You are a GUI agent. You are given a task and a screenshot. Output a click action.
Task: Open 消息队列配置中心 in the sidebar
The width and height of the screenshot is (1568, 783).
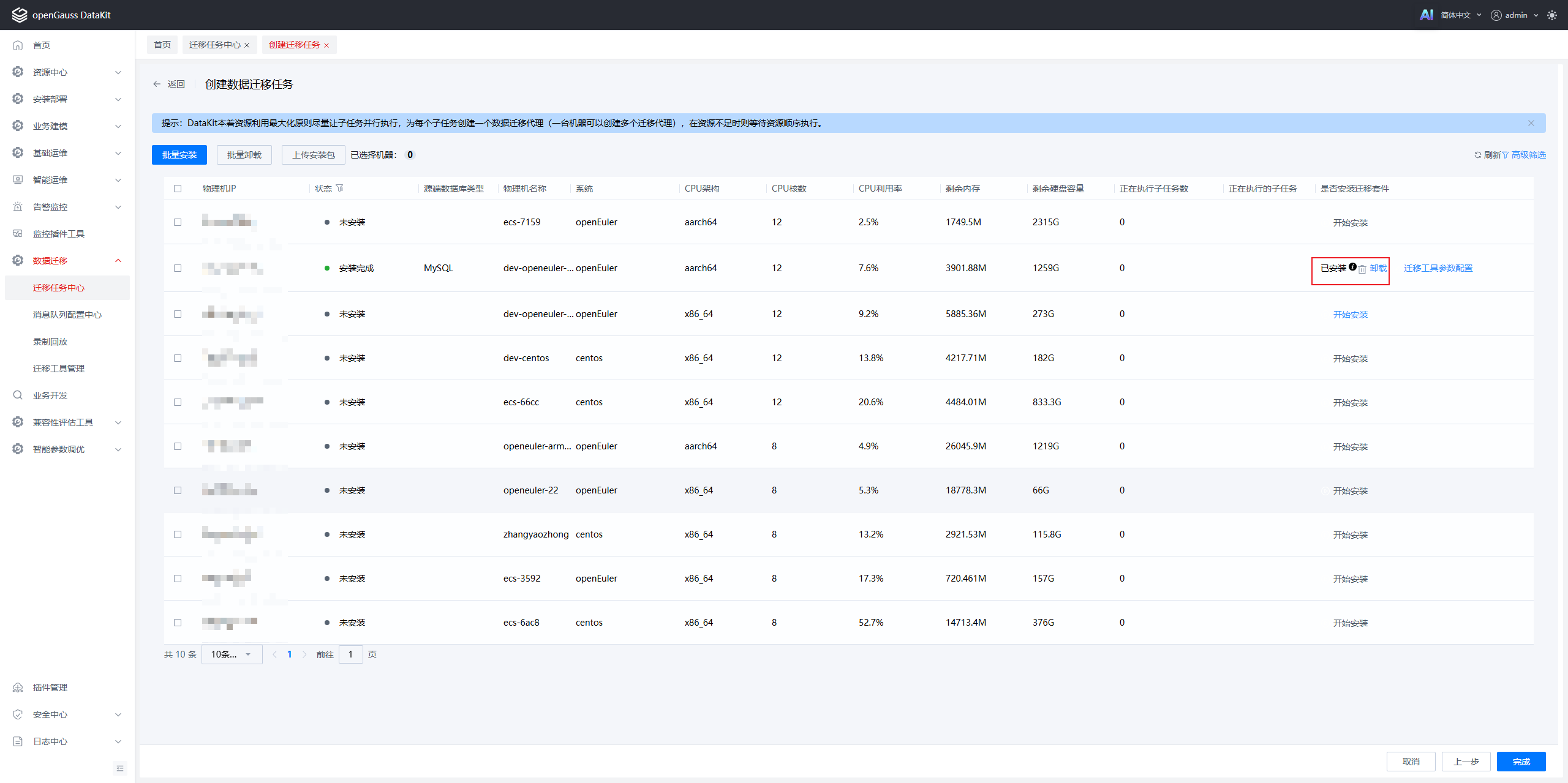coord(67,315)
